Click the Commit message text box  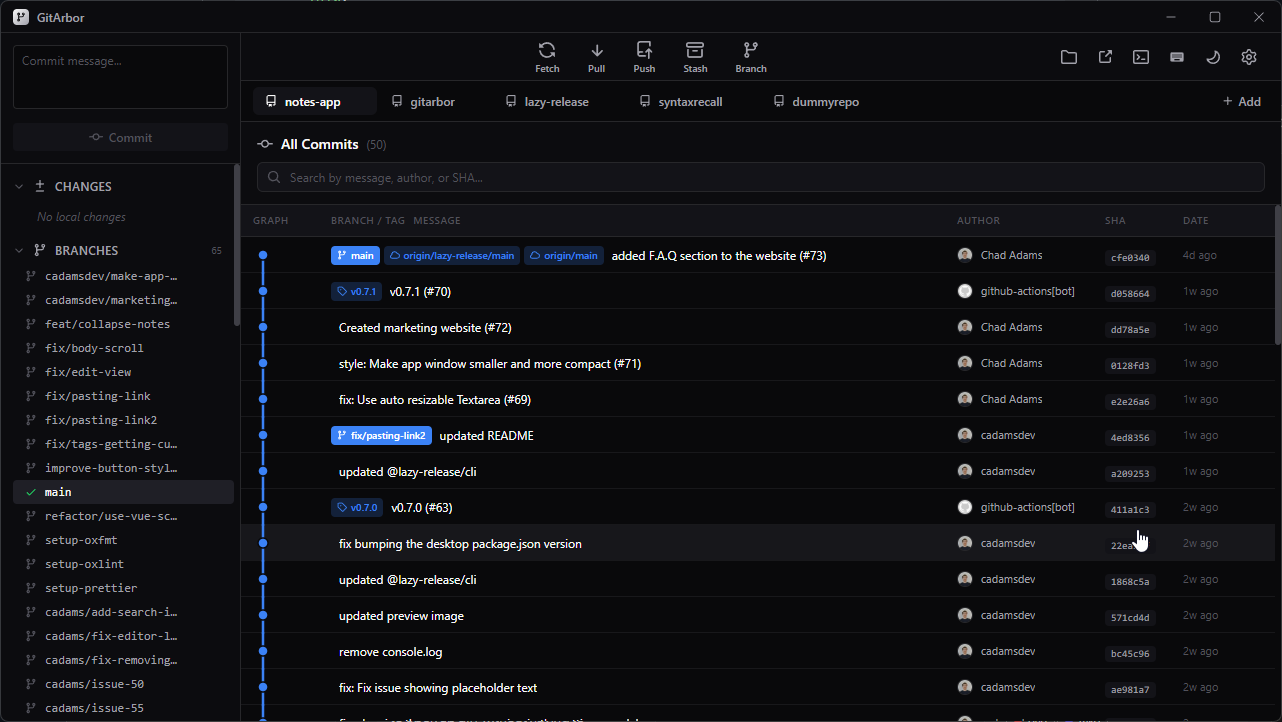point(120,77)
